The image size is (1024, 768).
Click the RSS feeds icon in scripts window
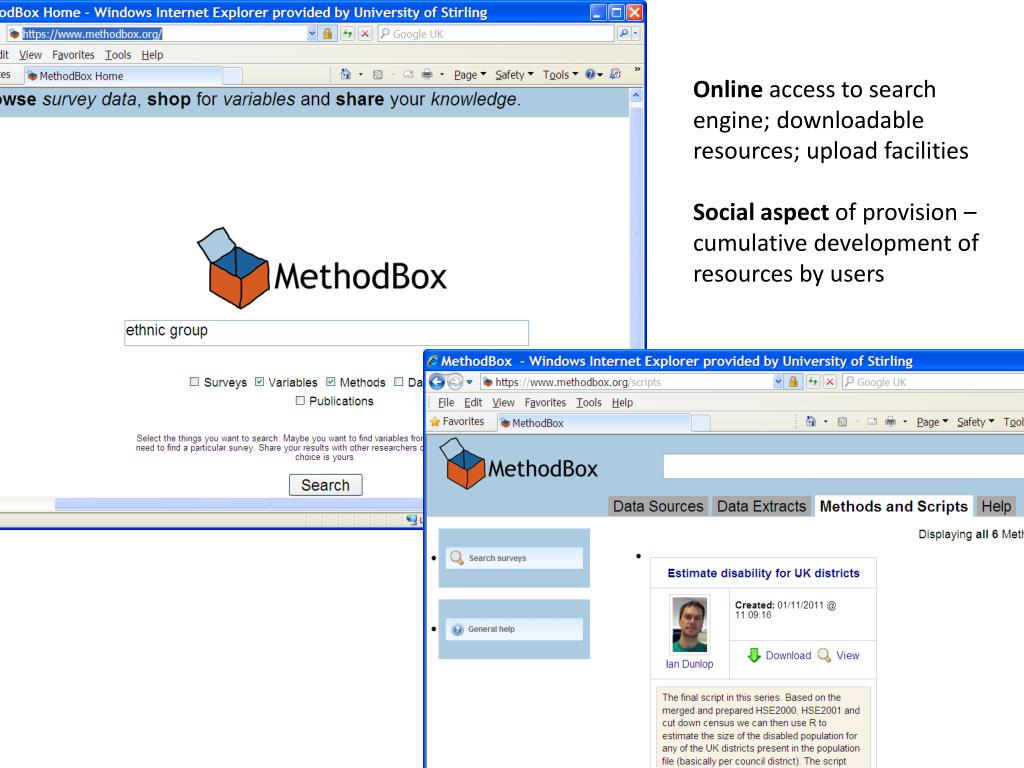pyautogui.click(x=842, y=422)
